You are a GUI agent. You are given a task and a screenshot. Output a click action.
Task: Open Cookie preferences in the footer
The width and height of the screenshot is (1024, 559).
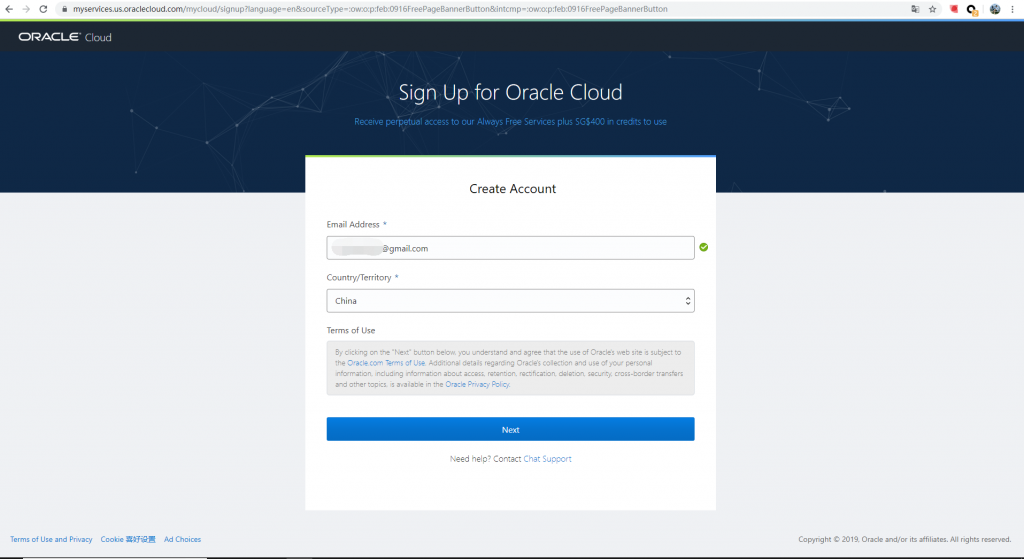pos(128,539)
